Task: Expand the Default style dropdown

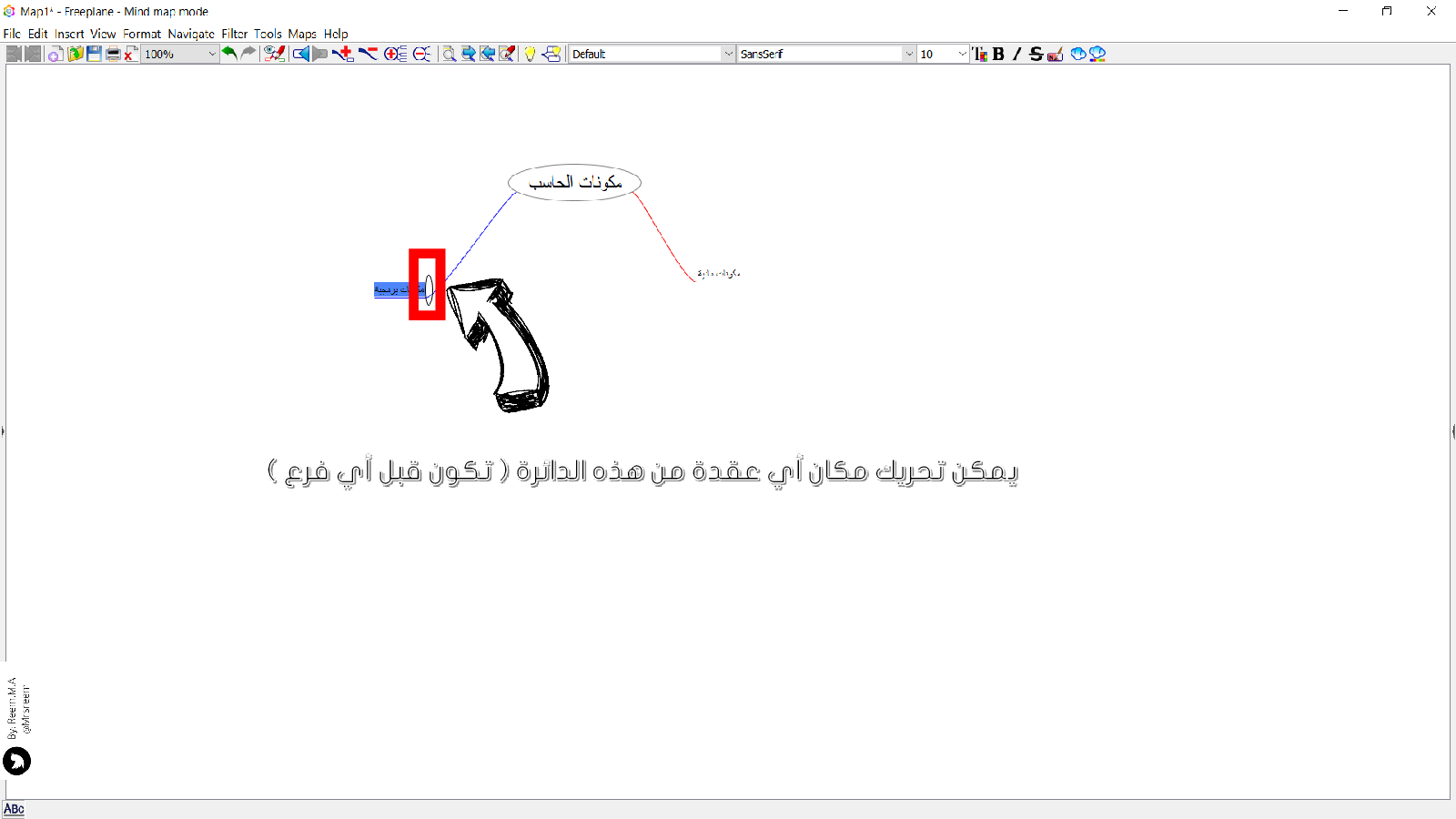Action: click(x=728, y=55)
